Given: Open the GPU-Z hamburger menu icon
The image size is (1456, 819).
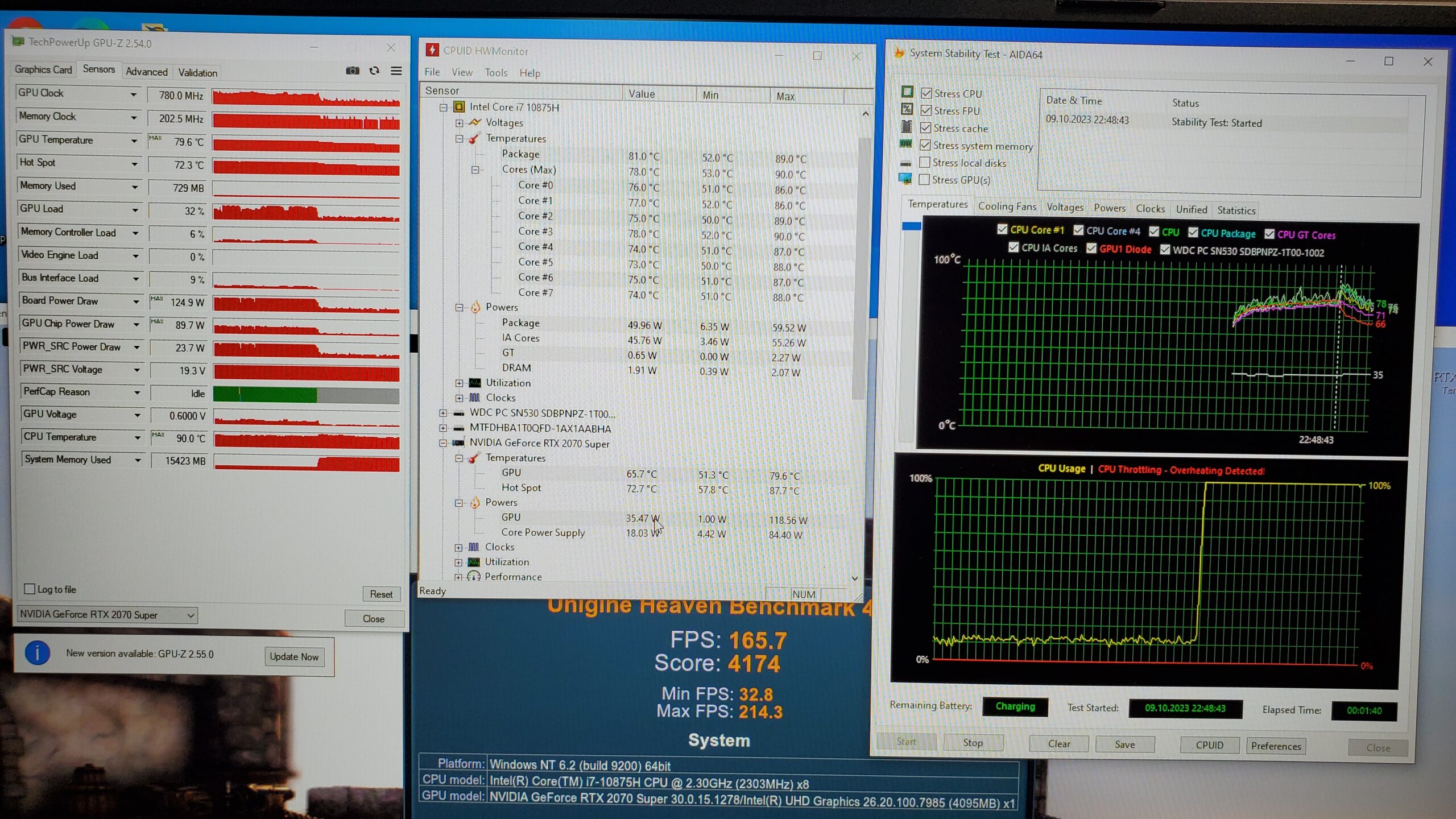Looking at the screenshot, I should [x=396, y=71].
